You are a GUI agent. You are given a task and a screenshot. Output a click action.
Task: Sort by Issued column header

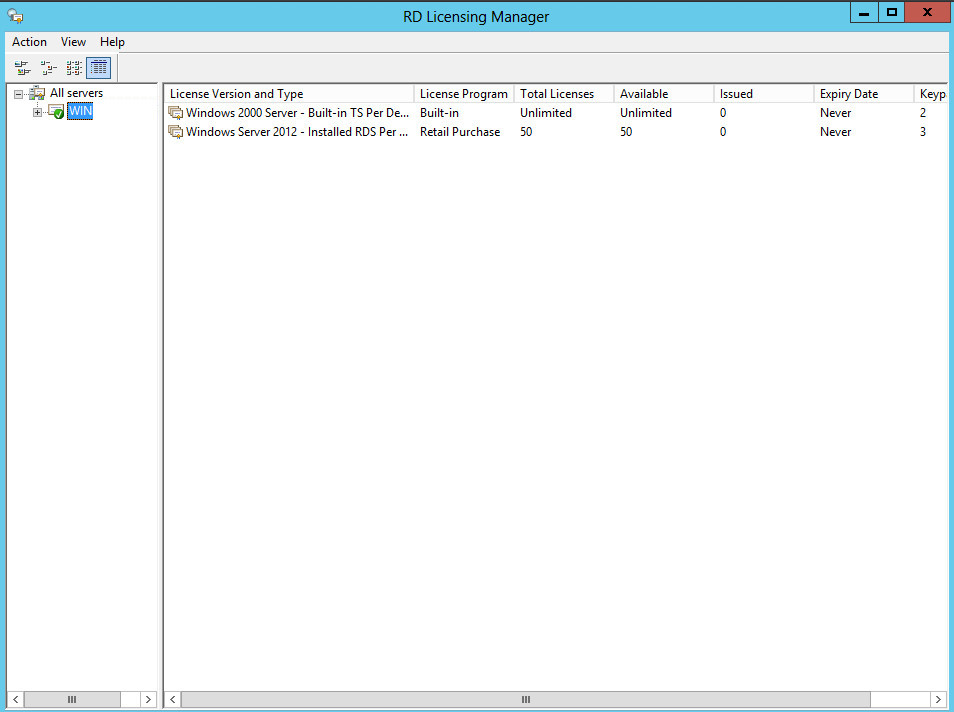point(764,94)
